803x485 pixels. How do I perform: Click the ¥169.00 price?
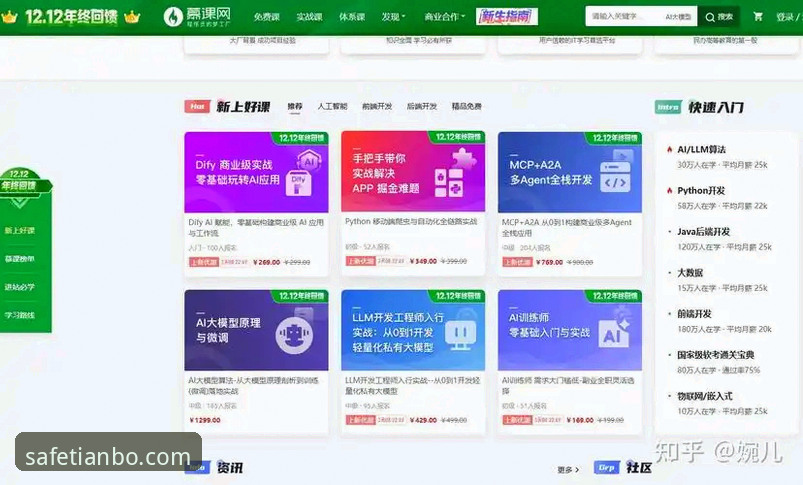[x=580, y=420]
